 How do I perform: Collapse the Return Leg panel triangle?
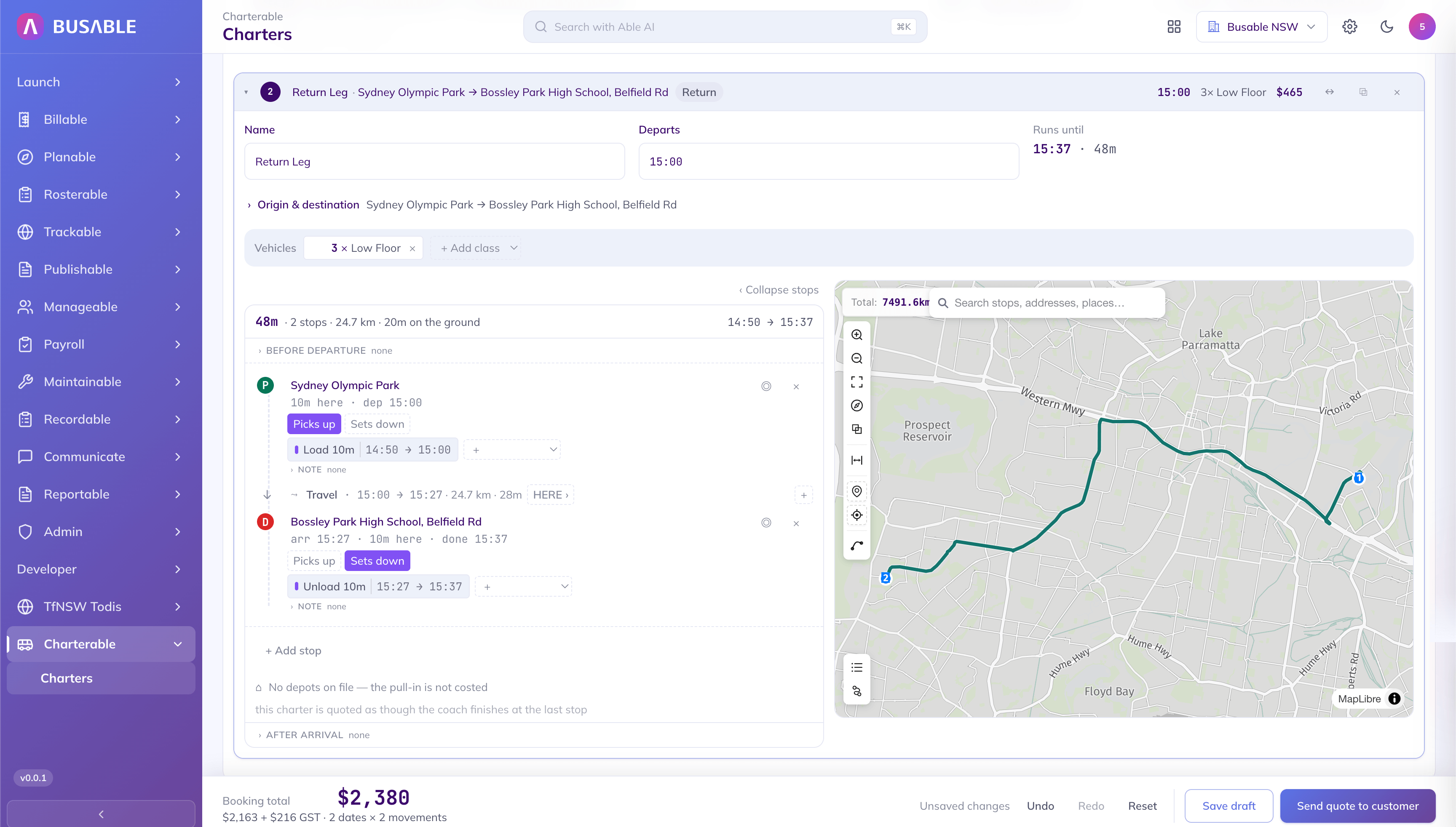coord(246,92)
